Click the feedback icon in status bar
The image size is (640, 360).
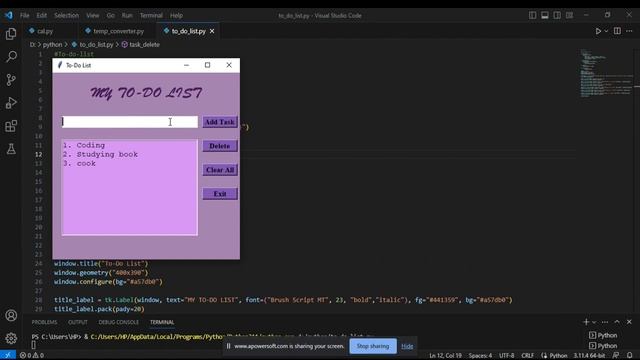(x=616, y=356)
